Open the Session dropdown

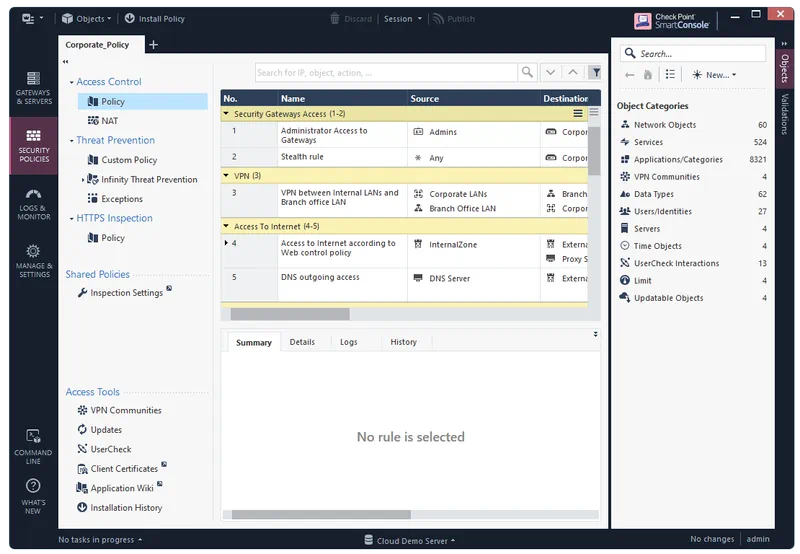point(402,18)
